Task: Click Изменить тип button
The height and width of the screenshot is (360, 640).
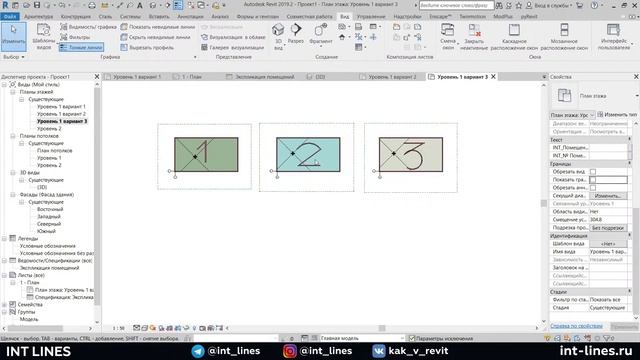Action: pos(617,115)
